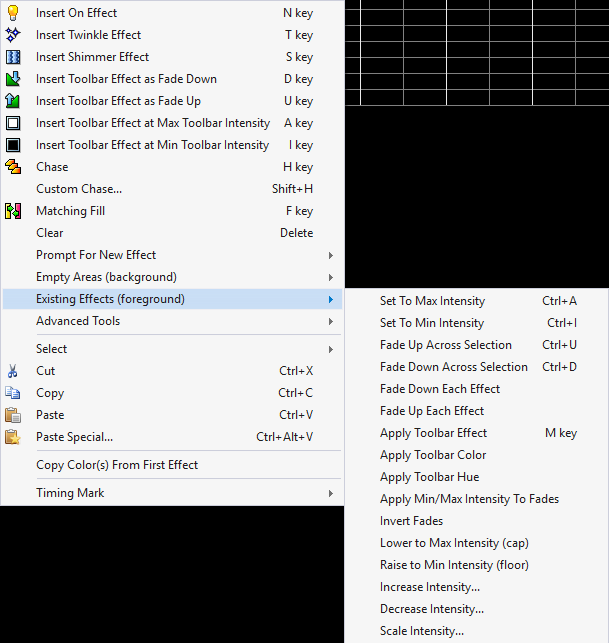The height and width of the screenshot is (643, 609).
Task: Open the Advanced Tools menu entry
Action: 172,321
